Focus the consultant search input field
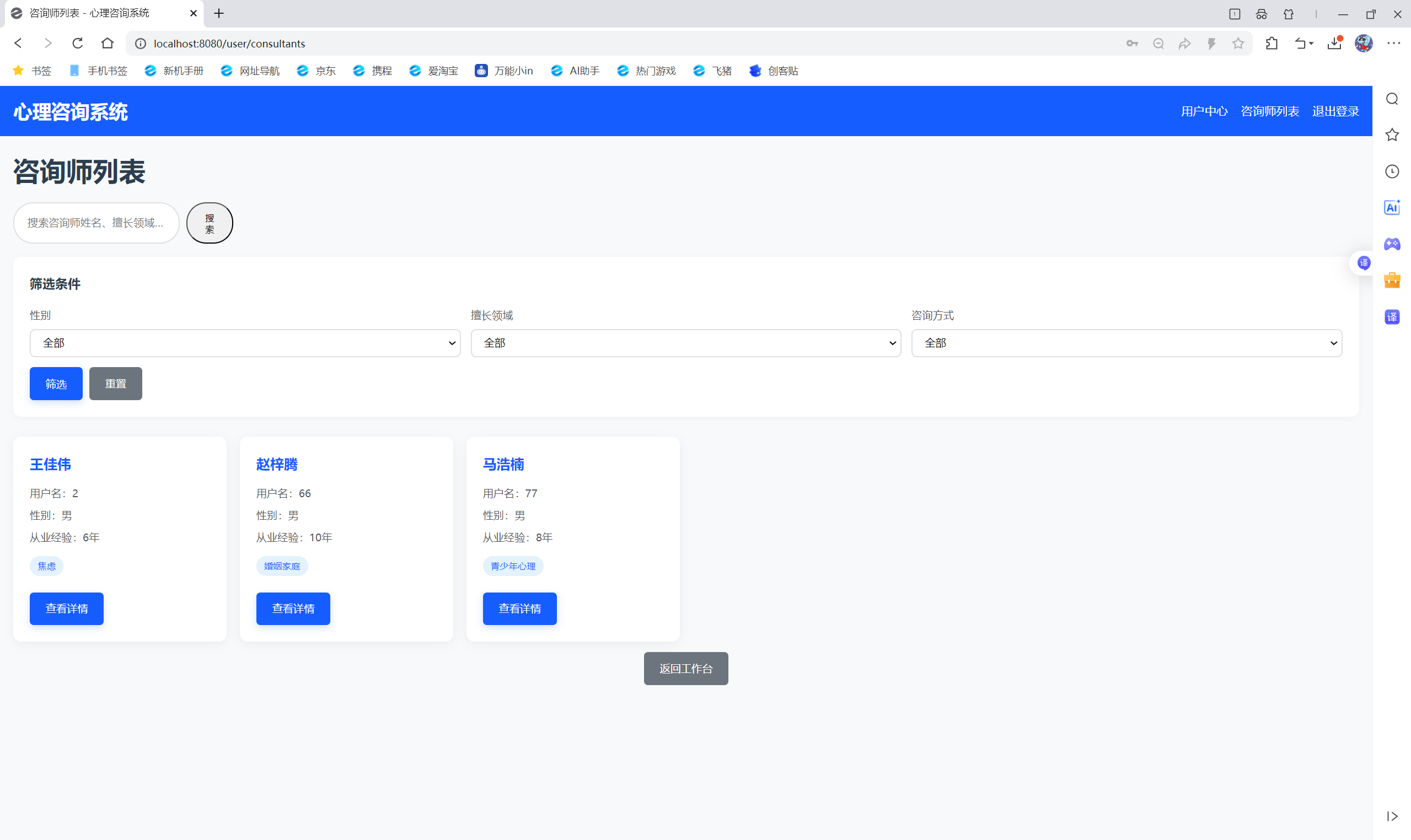Screen dimensions: 1411x840 coord(96,223)
